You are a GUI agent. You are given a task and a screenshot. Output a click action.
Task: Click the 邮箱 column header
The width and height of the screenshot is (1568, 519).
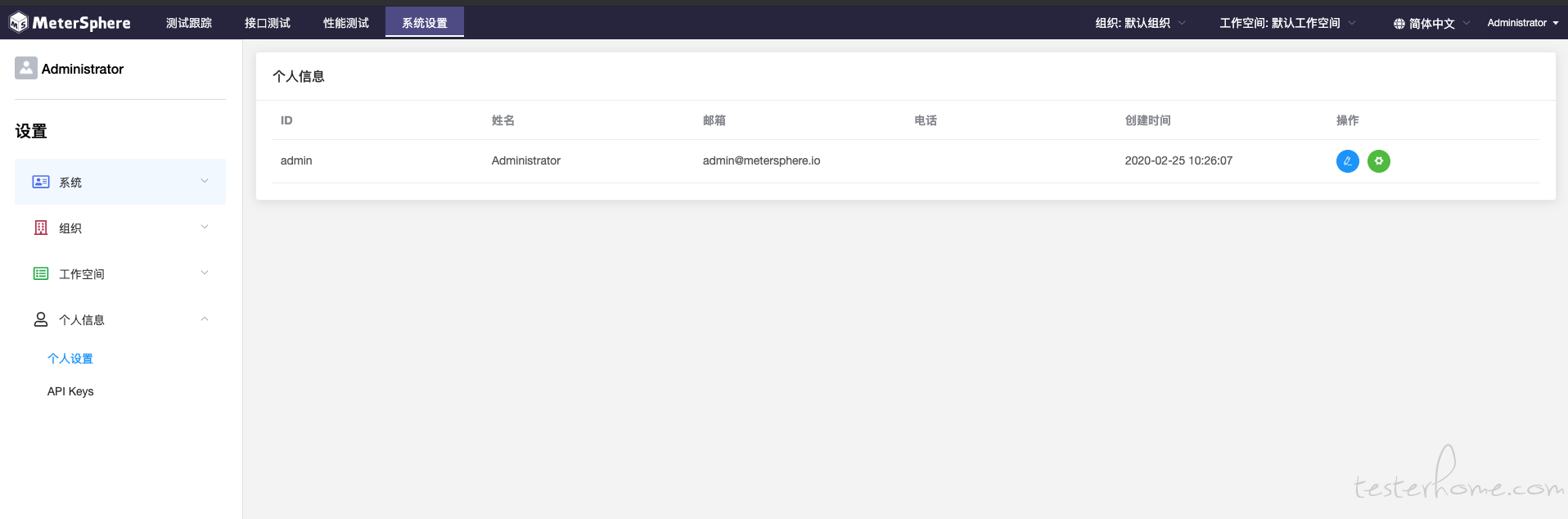[714, 120]
